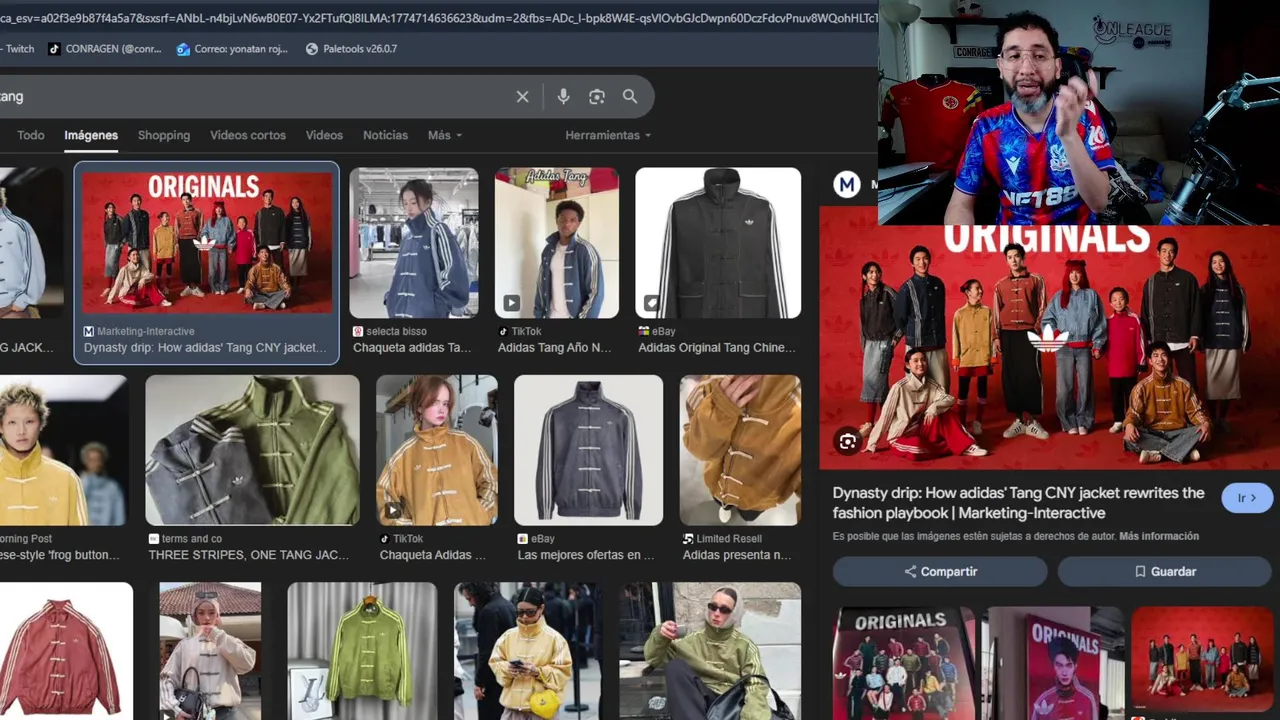This screenshot has height=720, width=1280.
Task: Expand the Más dropdown
Action: tap(445, 135)
